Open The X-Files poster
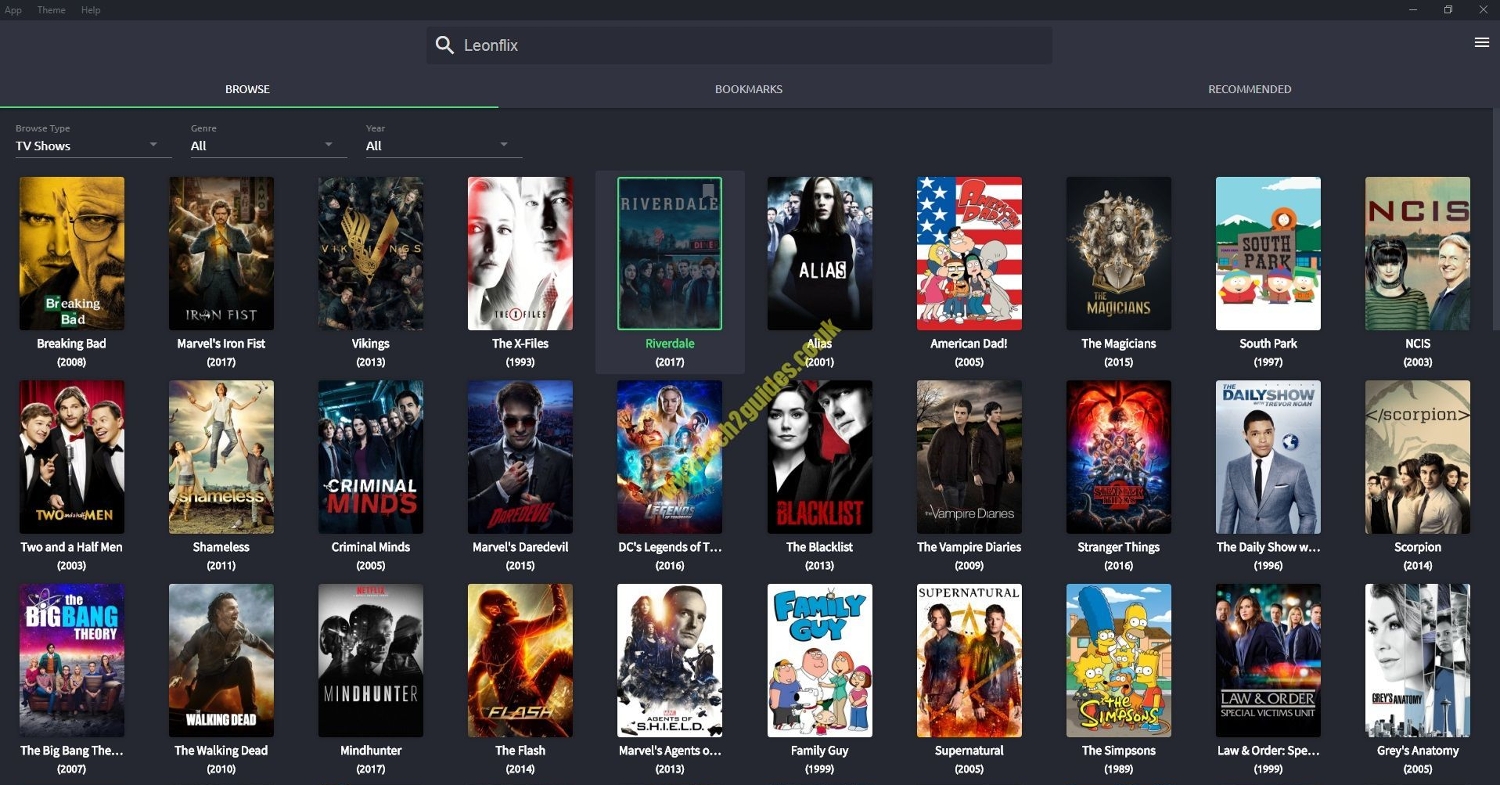This screenshot has width=1500, height=785. click(x=520, y=254)
